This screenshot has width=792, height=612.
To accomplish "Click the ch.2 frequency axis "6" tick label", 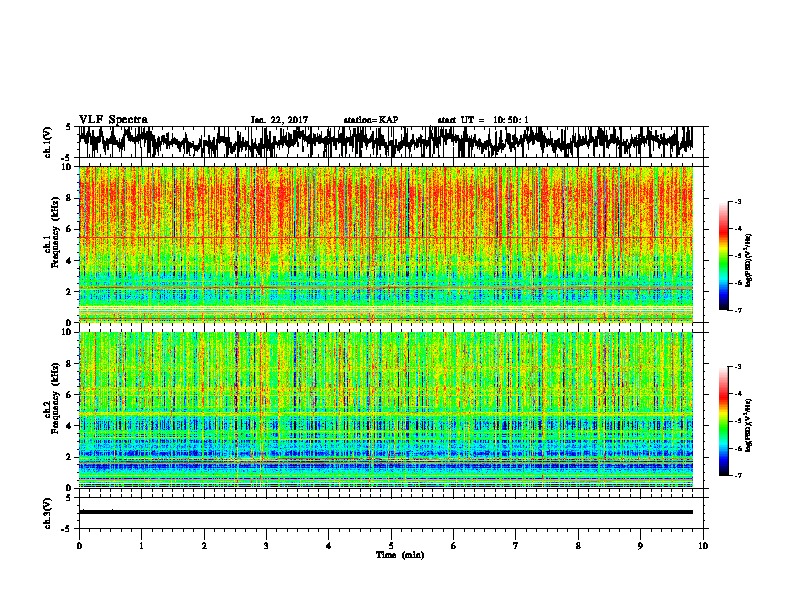I will (69, 395).
